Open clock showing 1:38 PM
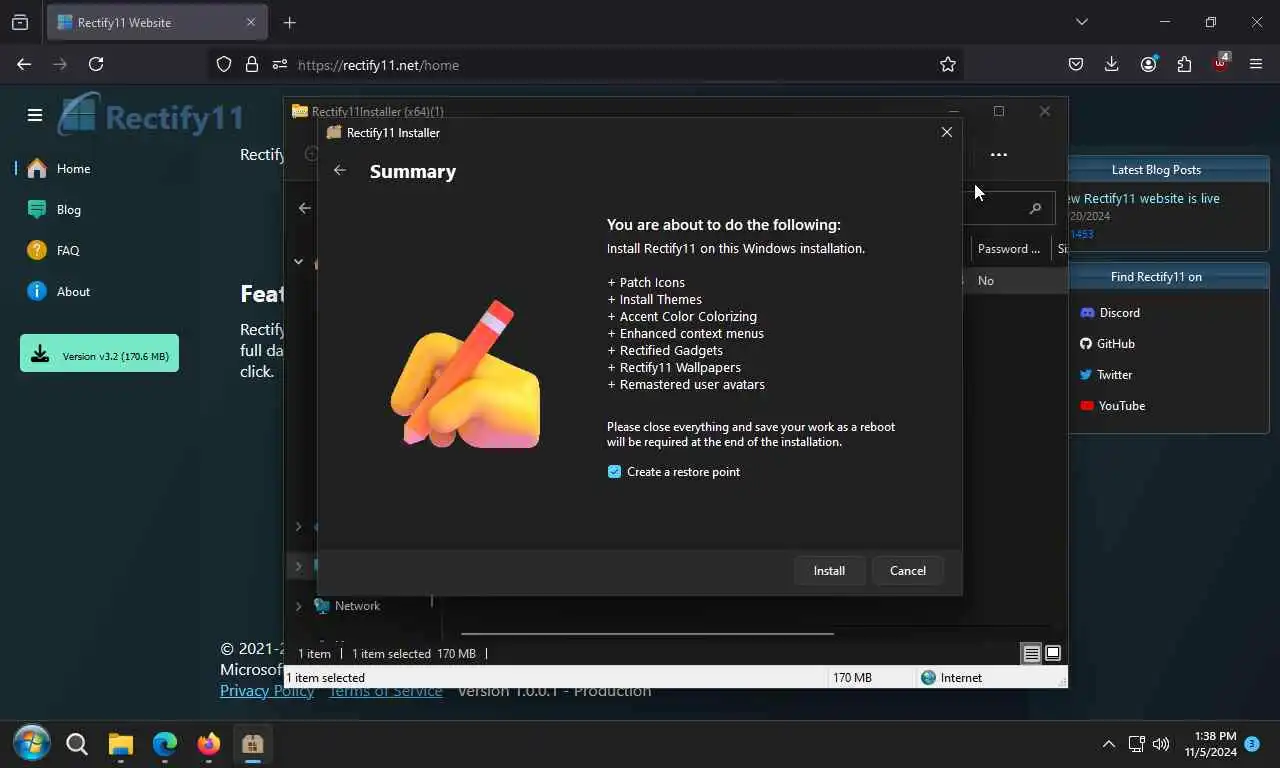Viewport: 1280px width, 768px height. coord(1211,744)
